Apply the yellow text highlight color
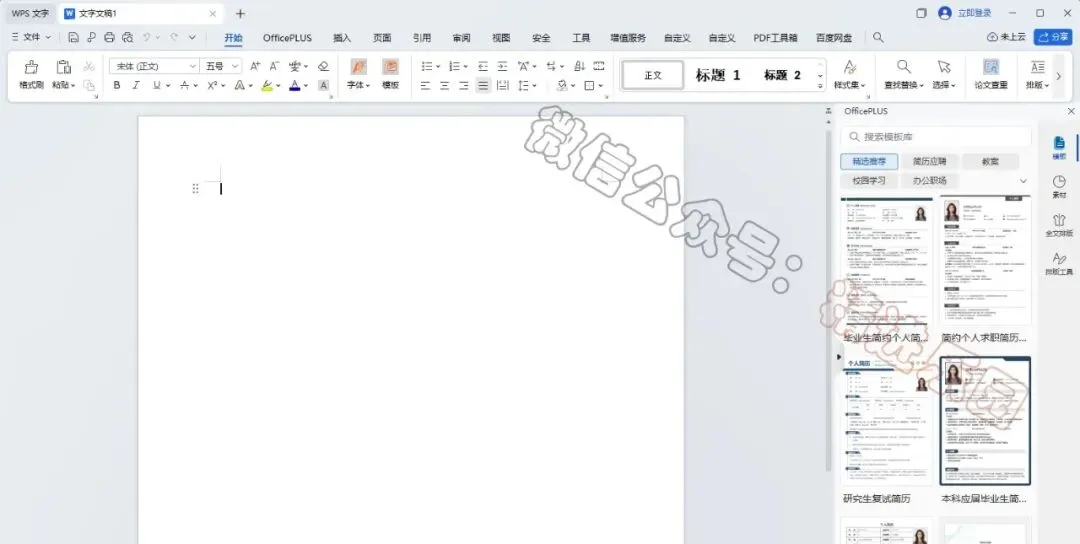The height and width of the screenshot is (544, 1080). click(x=267, y=85)
